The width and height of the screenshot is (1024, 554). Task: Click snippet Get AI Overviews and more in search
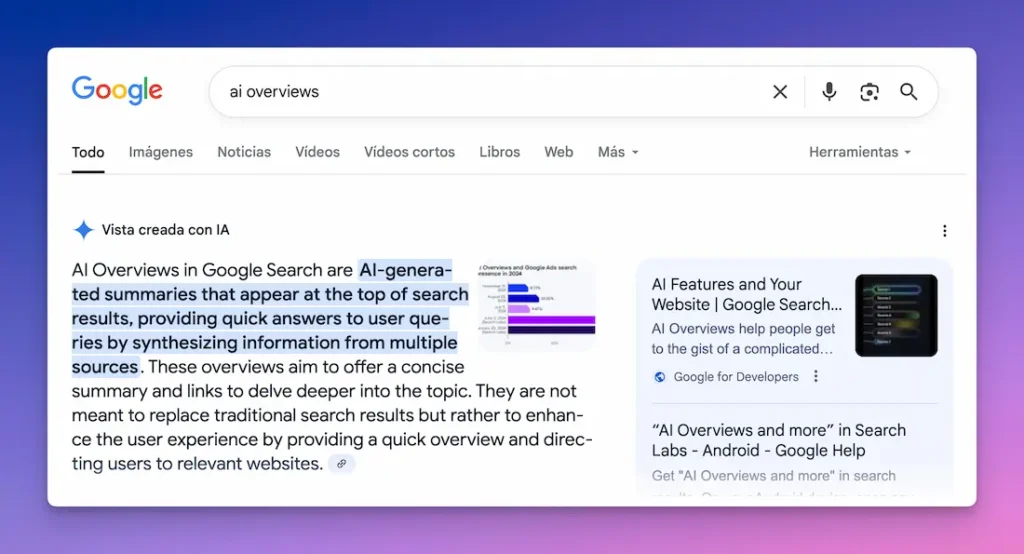(x=773, y=476)
